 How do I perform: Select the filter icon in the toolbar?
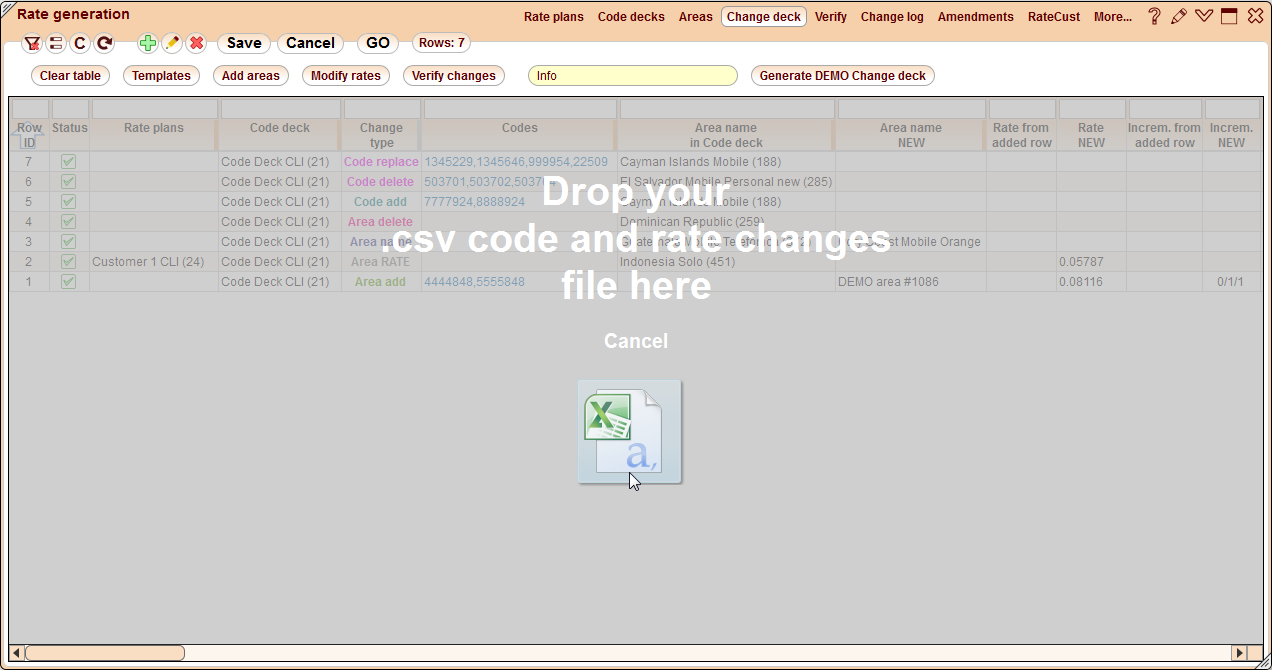pos(32,43)
